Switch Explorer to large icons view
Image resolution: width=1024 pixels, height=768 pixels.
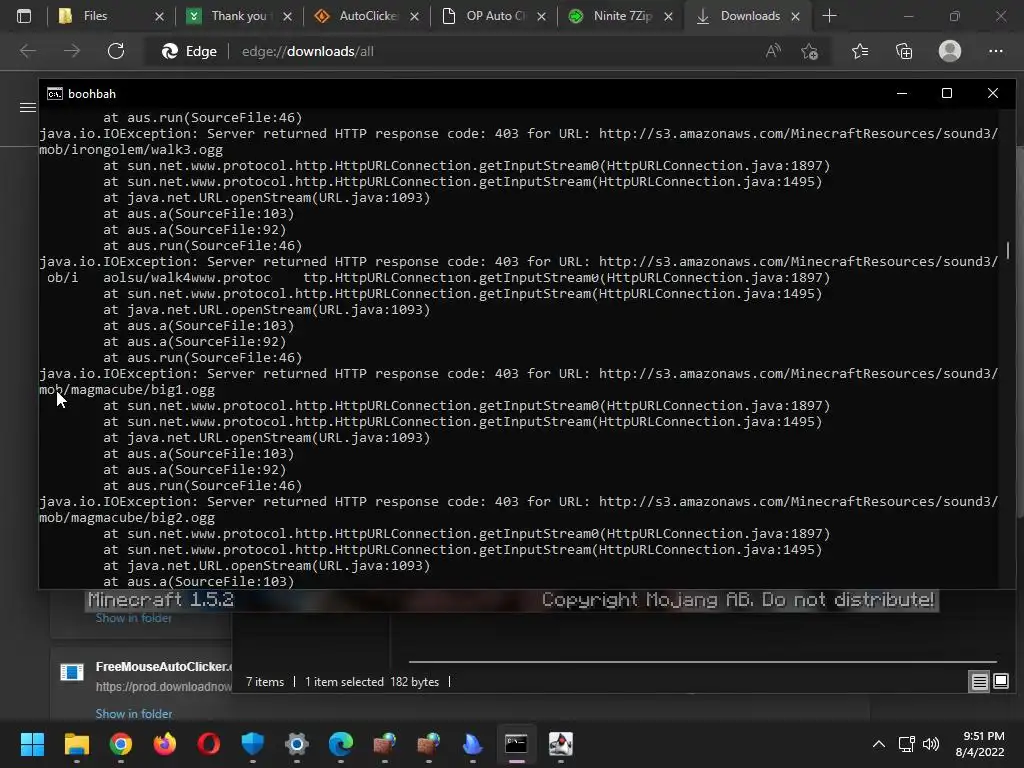(1000, 682)
